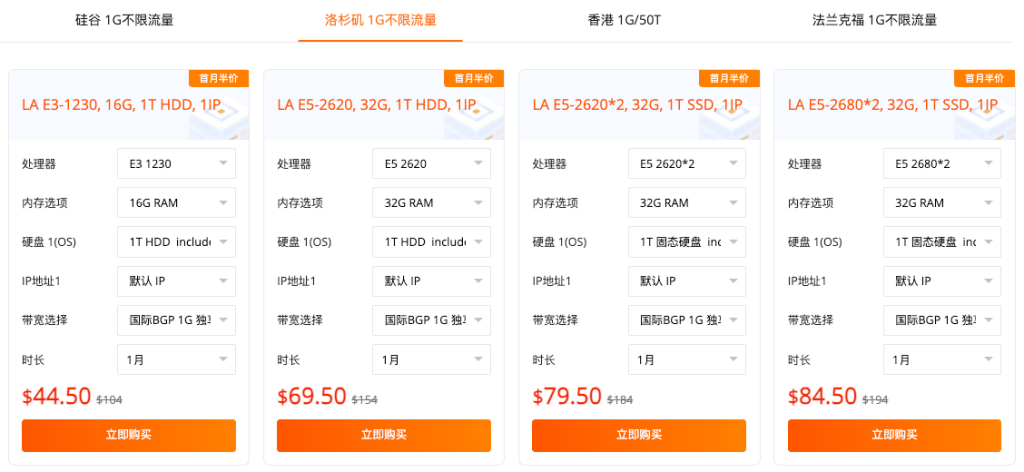Expand the 16G RAM memory dropdown
Image resolution: width=1024 pixels, height=472 pixels.
tap(176, 203)
